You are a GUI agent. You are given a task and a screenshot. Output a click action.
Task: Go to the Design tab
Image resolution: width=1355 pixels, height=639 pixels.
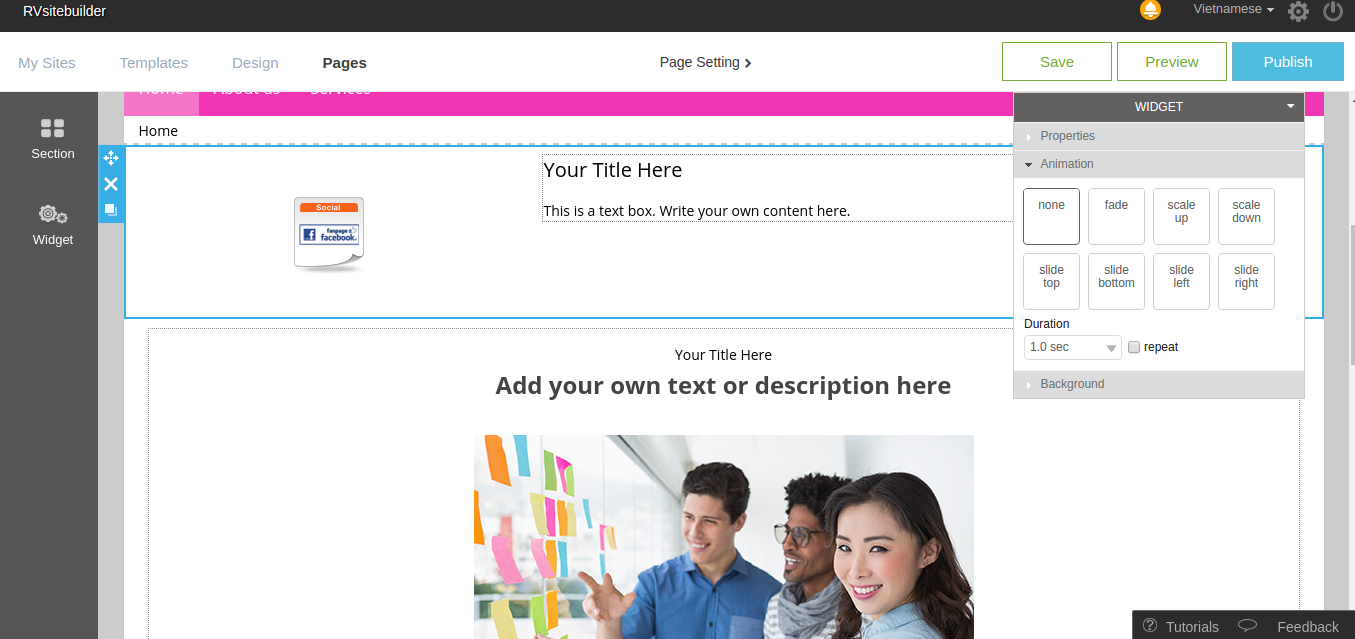[x=255, y=63]
